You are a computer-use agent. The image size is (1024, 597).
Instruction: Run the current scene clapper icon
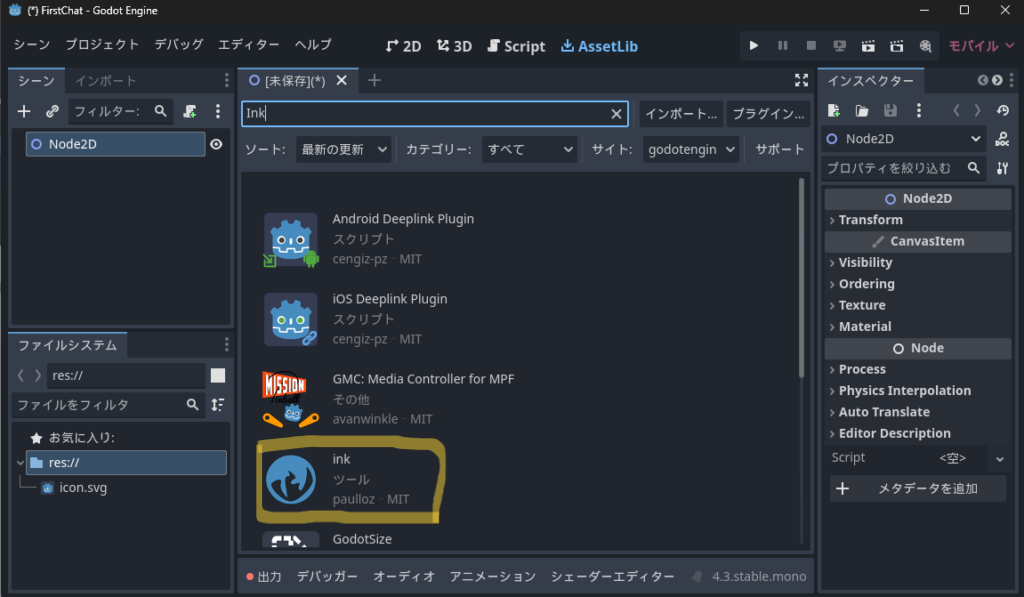[868, 46]
